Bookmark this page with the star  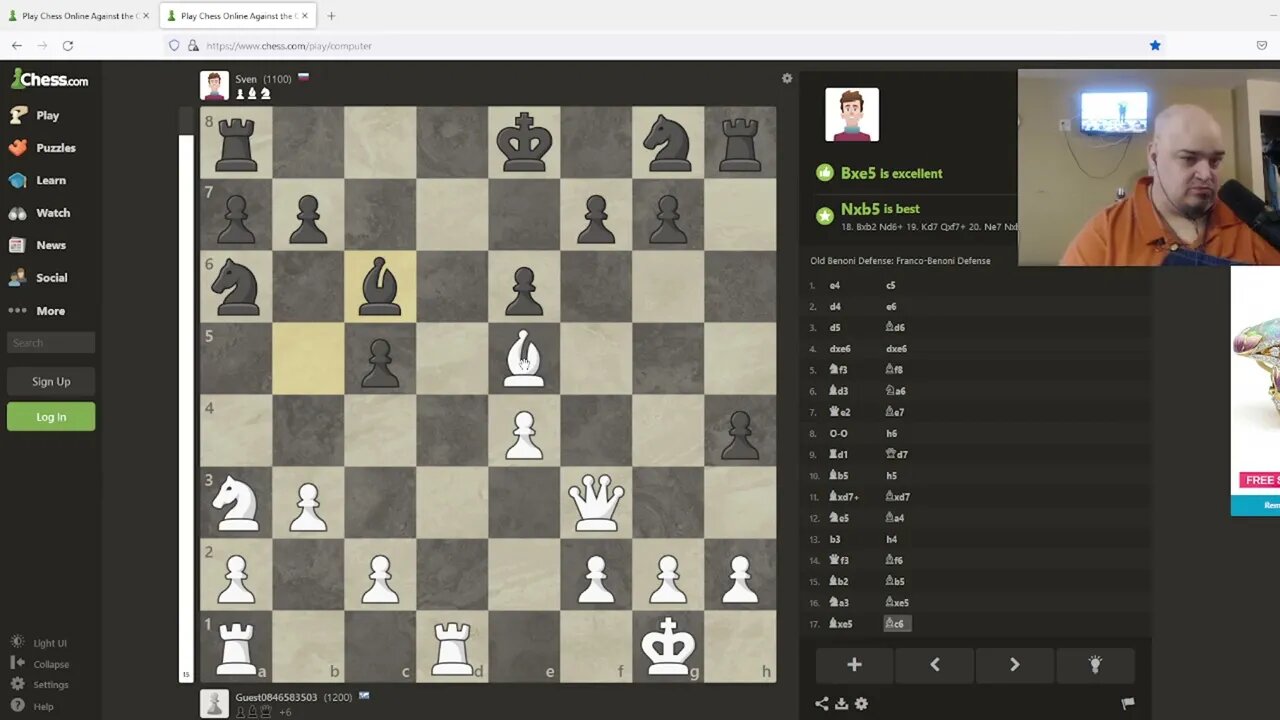1155,45
